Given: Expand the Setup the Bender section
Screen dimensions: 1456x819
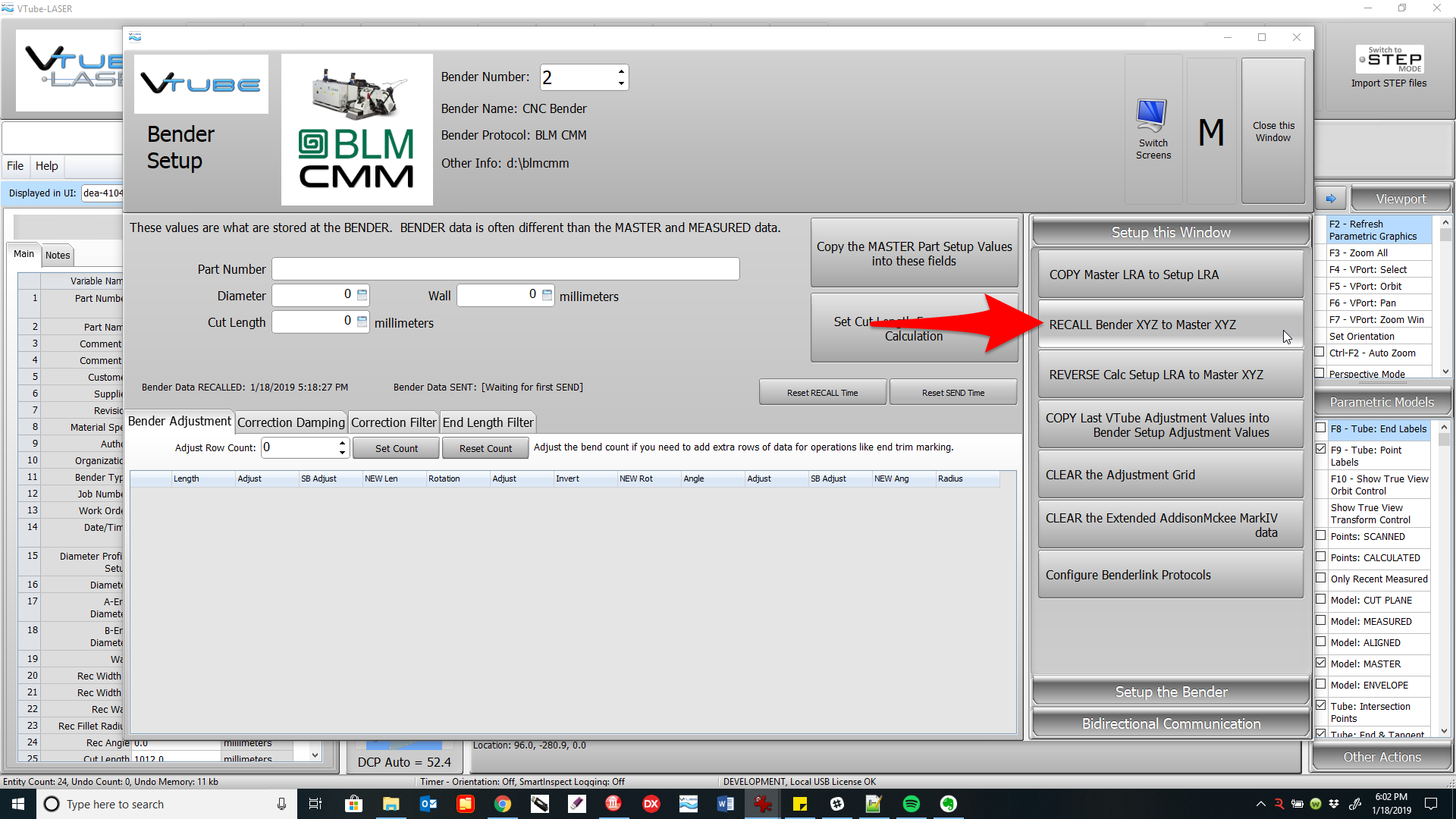Looking at the screenshot, I should coord(1170,692).
